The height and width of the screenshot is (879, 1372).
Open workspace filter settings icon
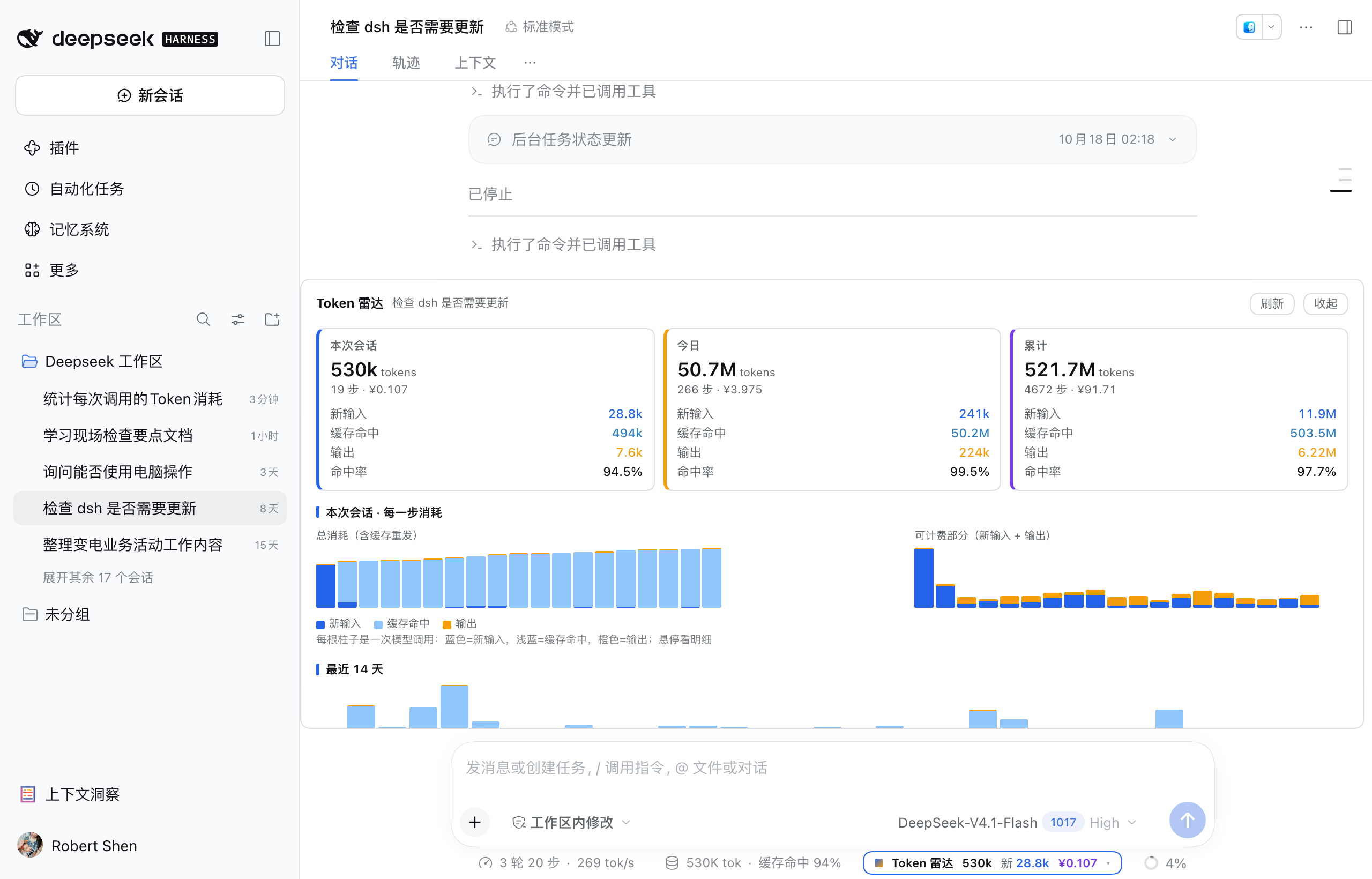pyautogui.click(x=238, y=319)
